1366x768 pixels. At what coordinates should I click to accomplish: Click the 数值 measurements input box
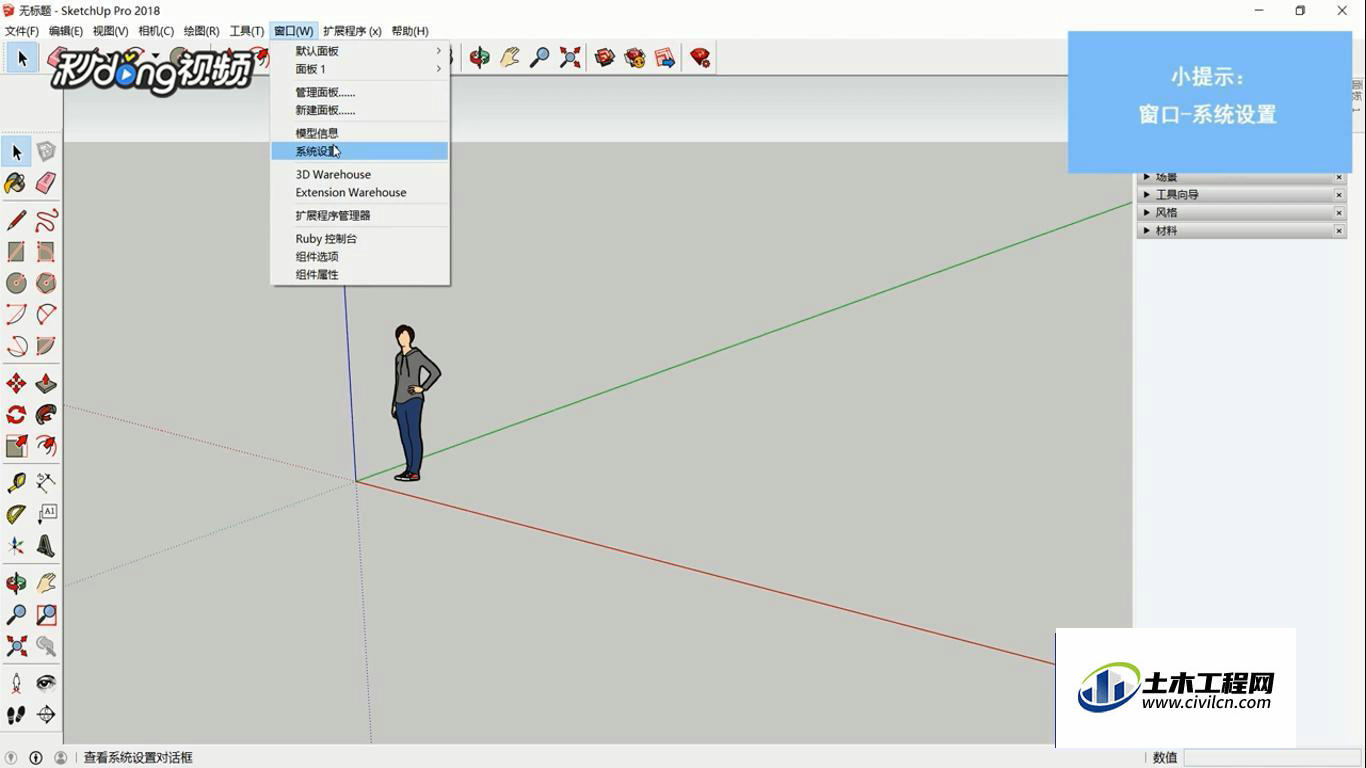coord(1272,758)
